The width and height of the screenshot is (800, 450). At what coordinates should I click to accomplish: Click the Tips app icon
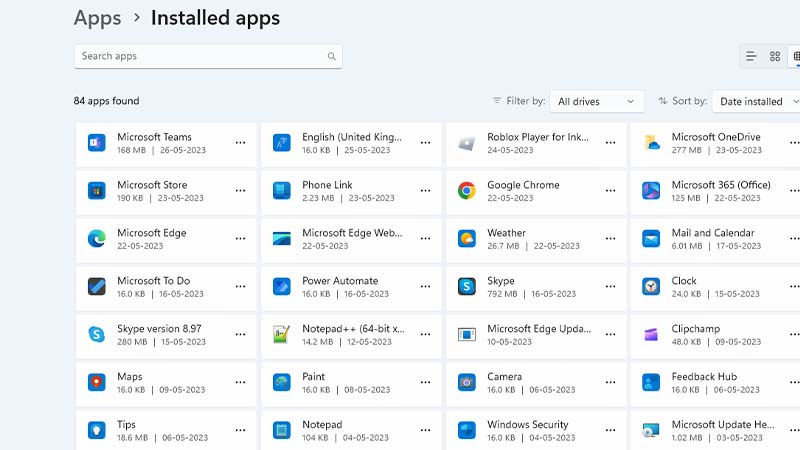96,431
